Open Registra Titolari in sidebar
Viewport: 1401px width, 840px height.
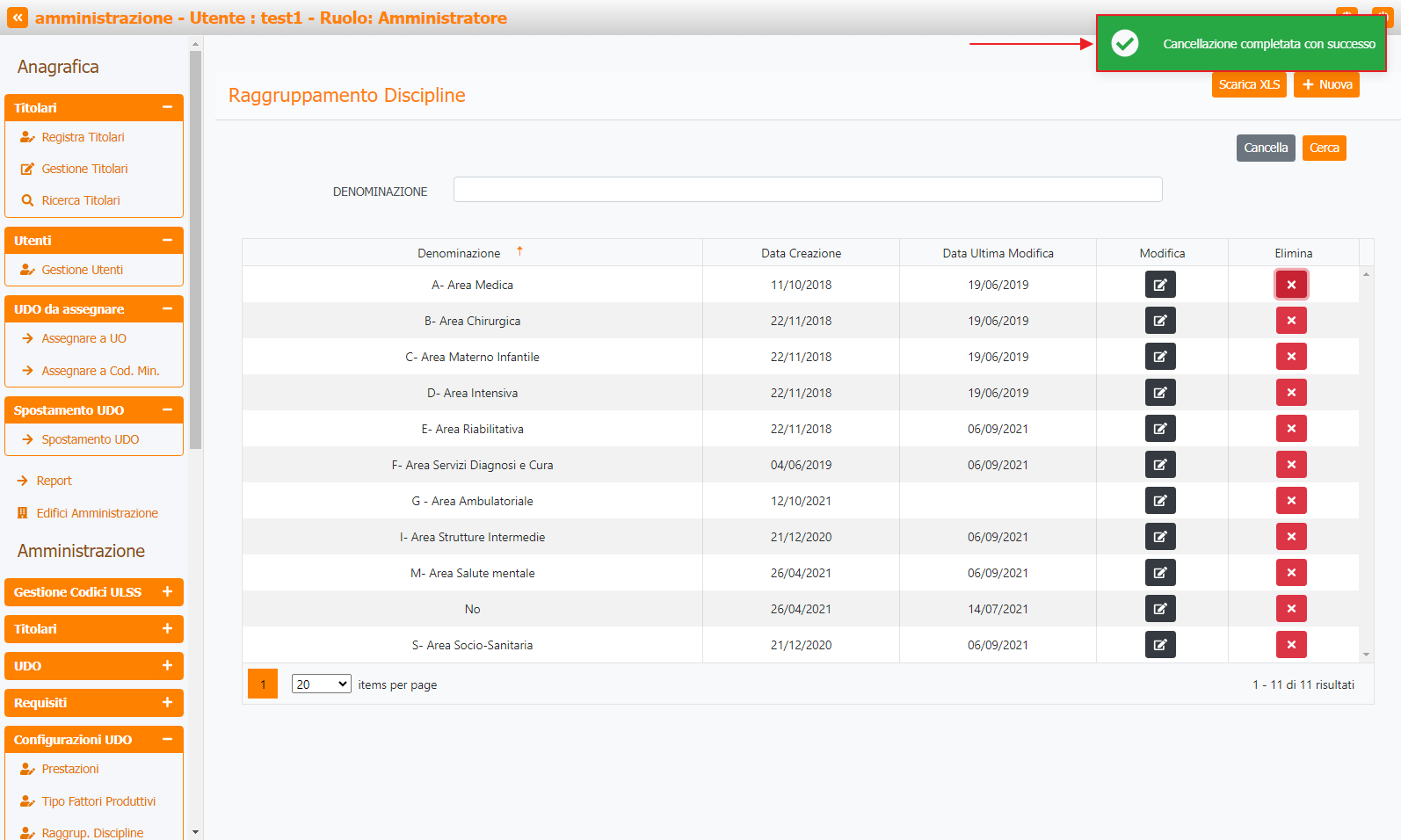[83, 137]
